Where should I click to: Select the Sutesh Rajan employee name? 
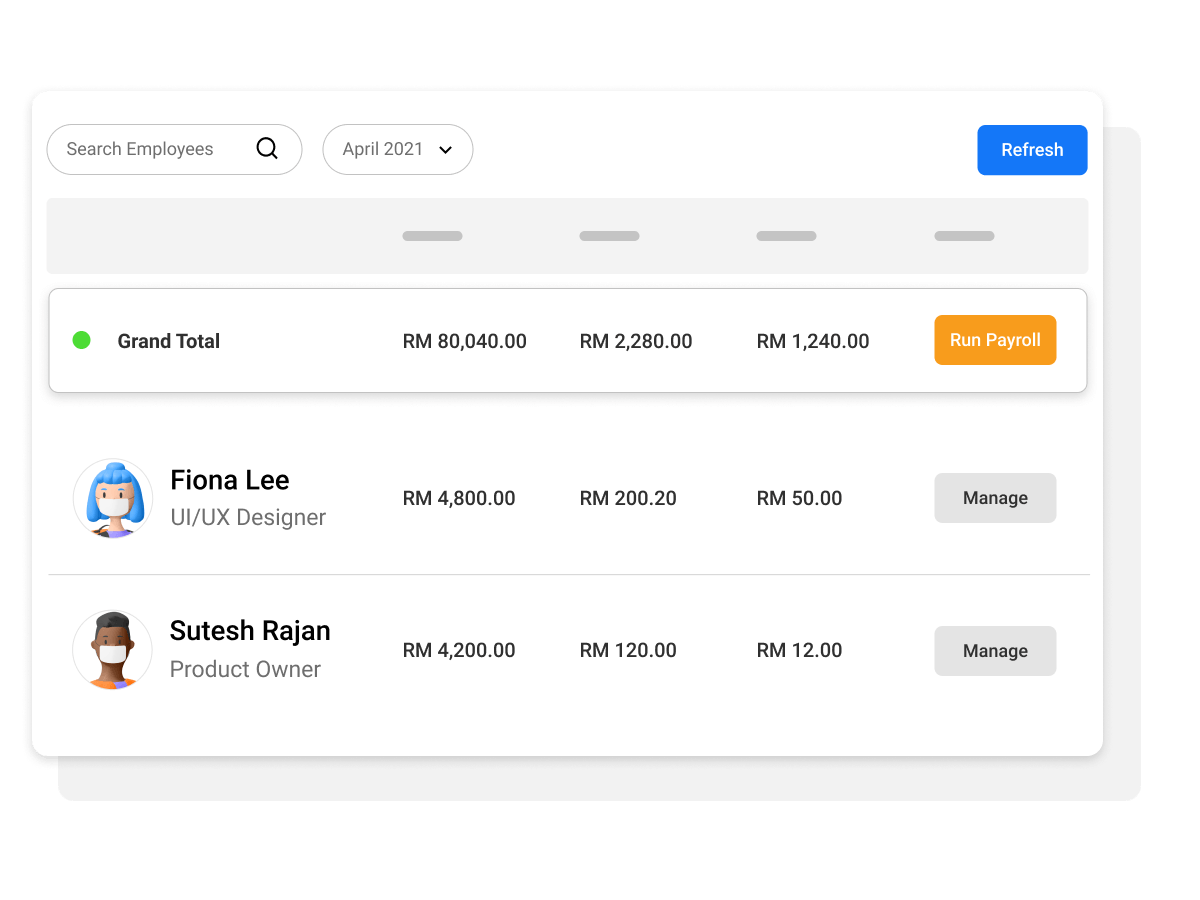(250, 631)
